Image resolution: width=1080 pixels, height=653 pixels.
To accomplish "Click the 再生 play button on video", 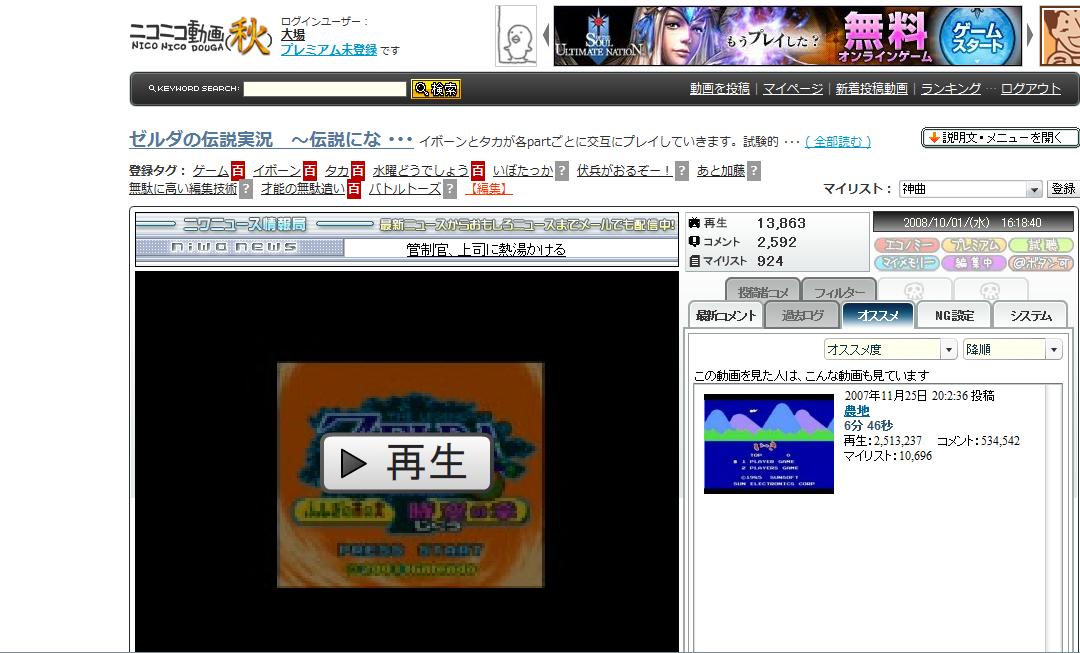I will pyautogui.click(x=406, y=463).
